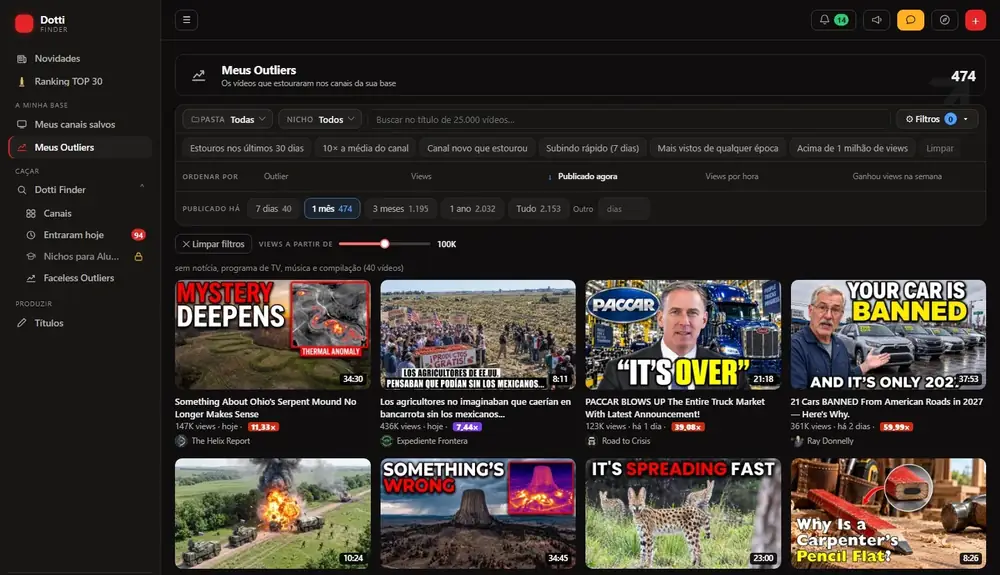Viewport: 1000px width, 575px height.
Task: Click Limpar next to quick filters
Action: (939, 148)
